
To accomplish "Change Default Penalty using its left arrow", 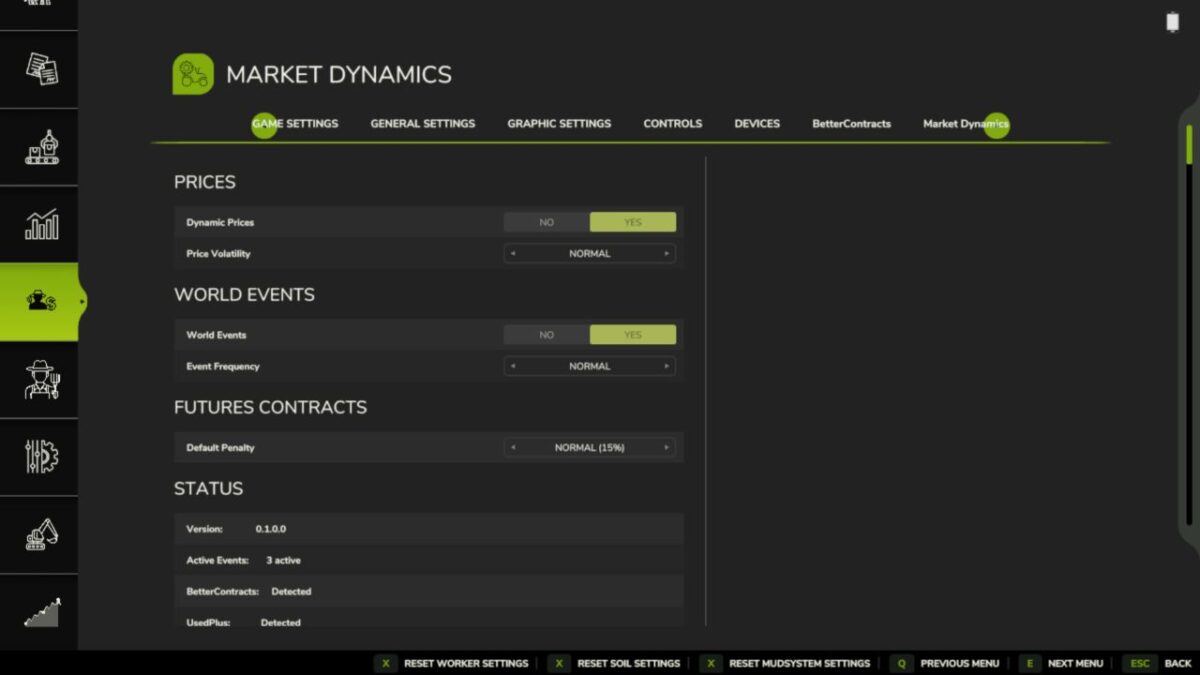I will click(514, 447).
